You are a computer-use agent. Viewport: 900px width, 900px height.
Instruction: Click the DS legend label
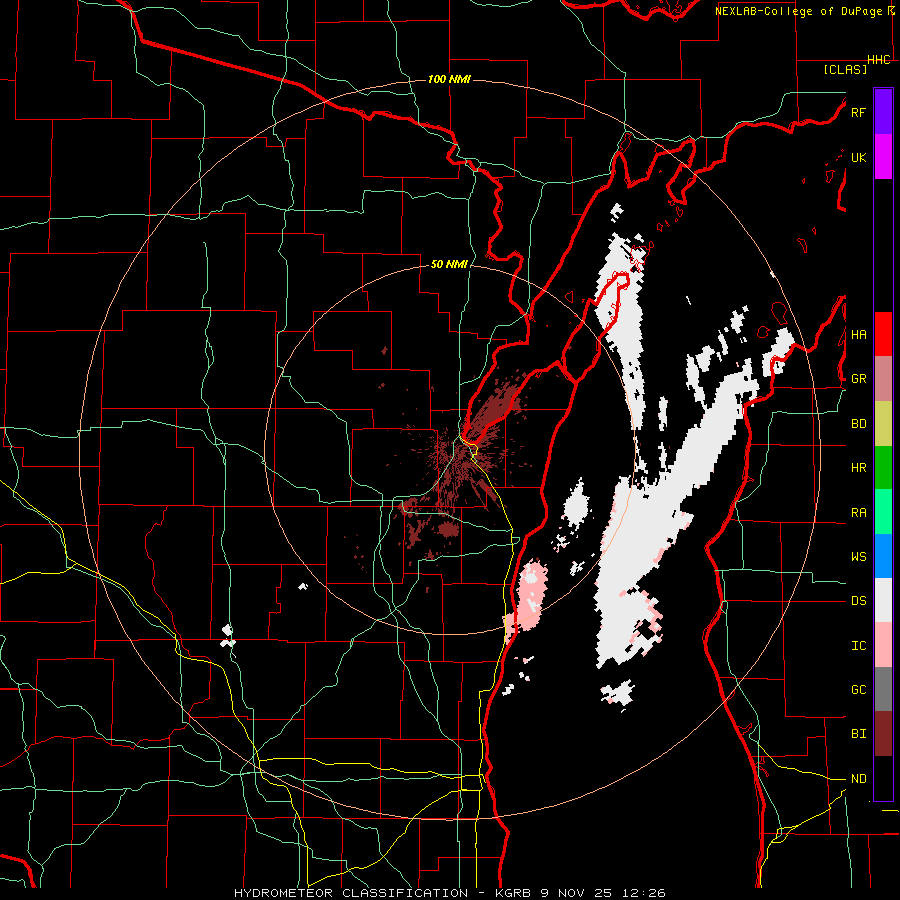[859, 601]
